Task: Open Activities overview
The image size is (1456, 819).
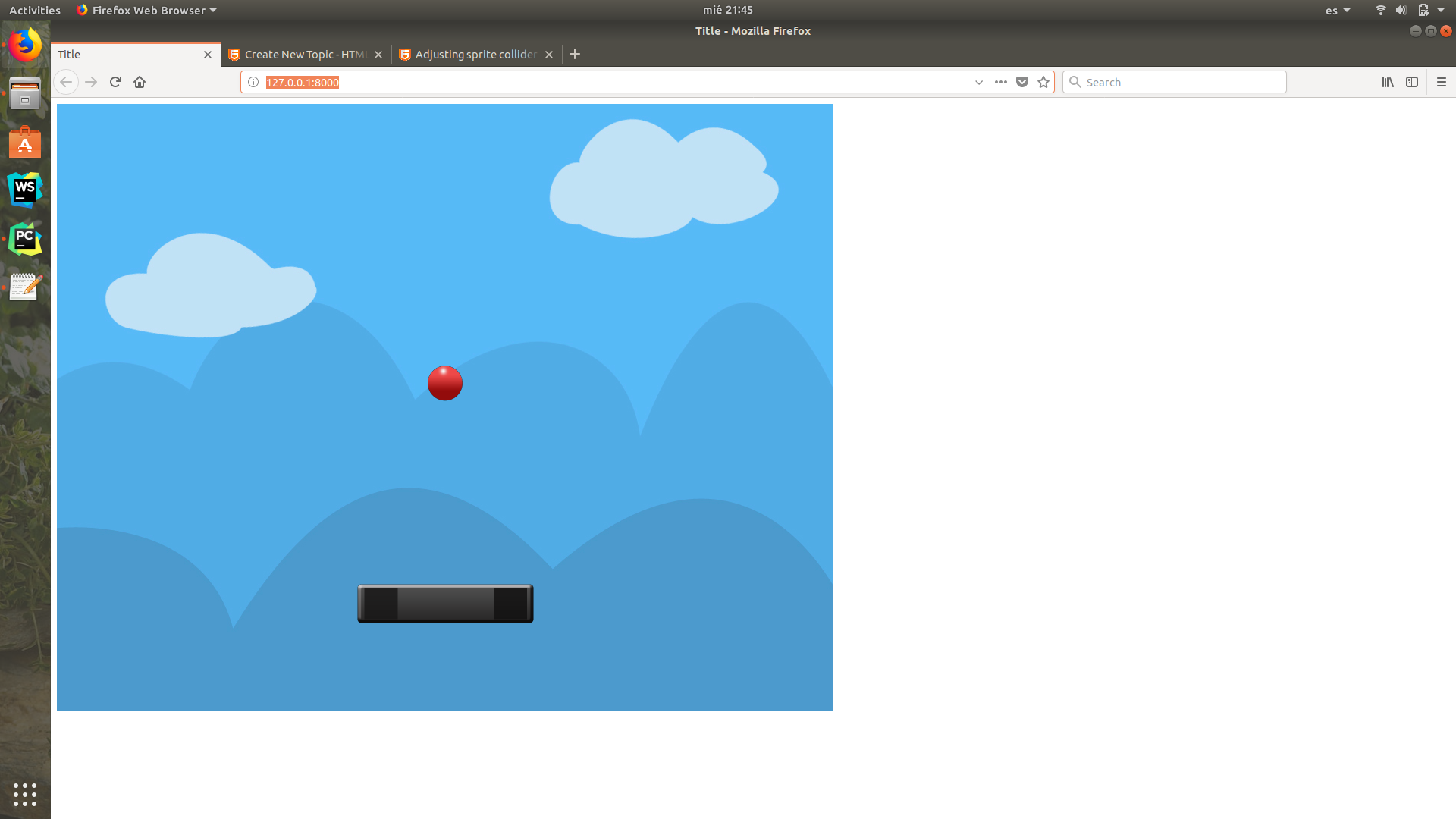Action: pyautogui.click(x=35, y=10)
